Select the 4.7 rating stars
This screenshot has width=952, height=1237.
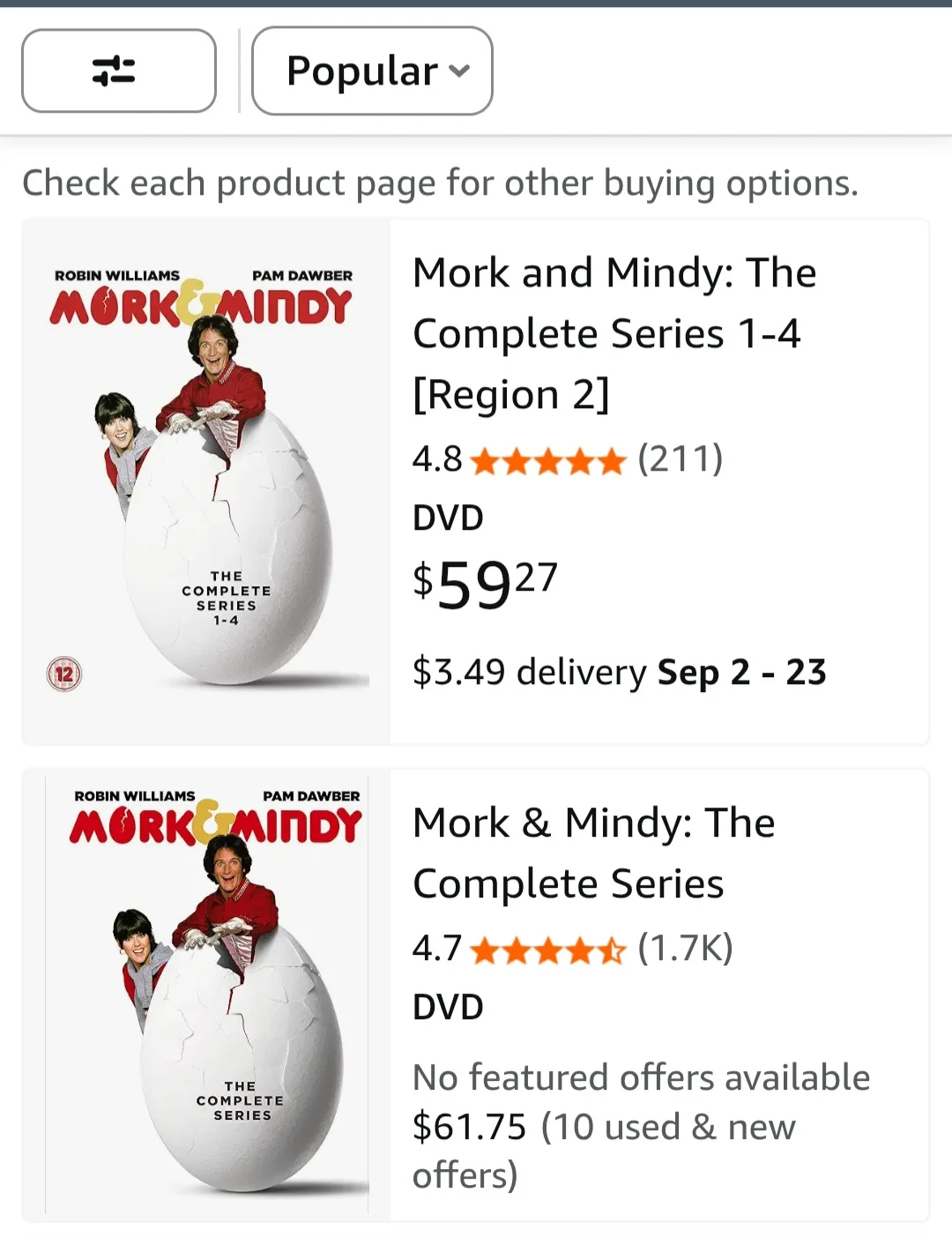[x=547, y=950]
